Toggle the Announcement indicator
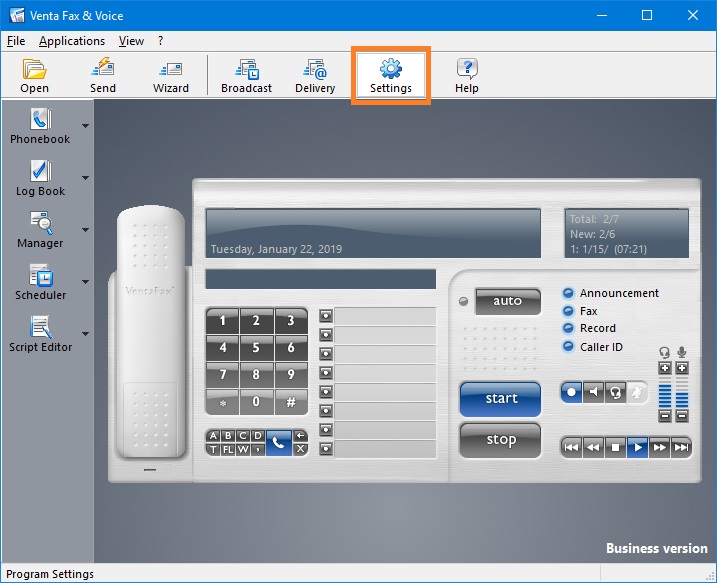 [568, 293]
